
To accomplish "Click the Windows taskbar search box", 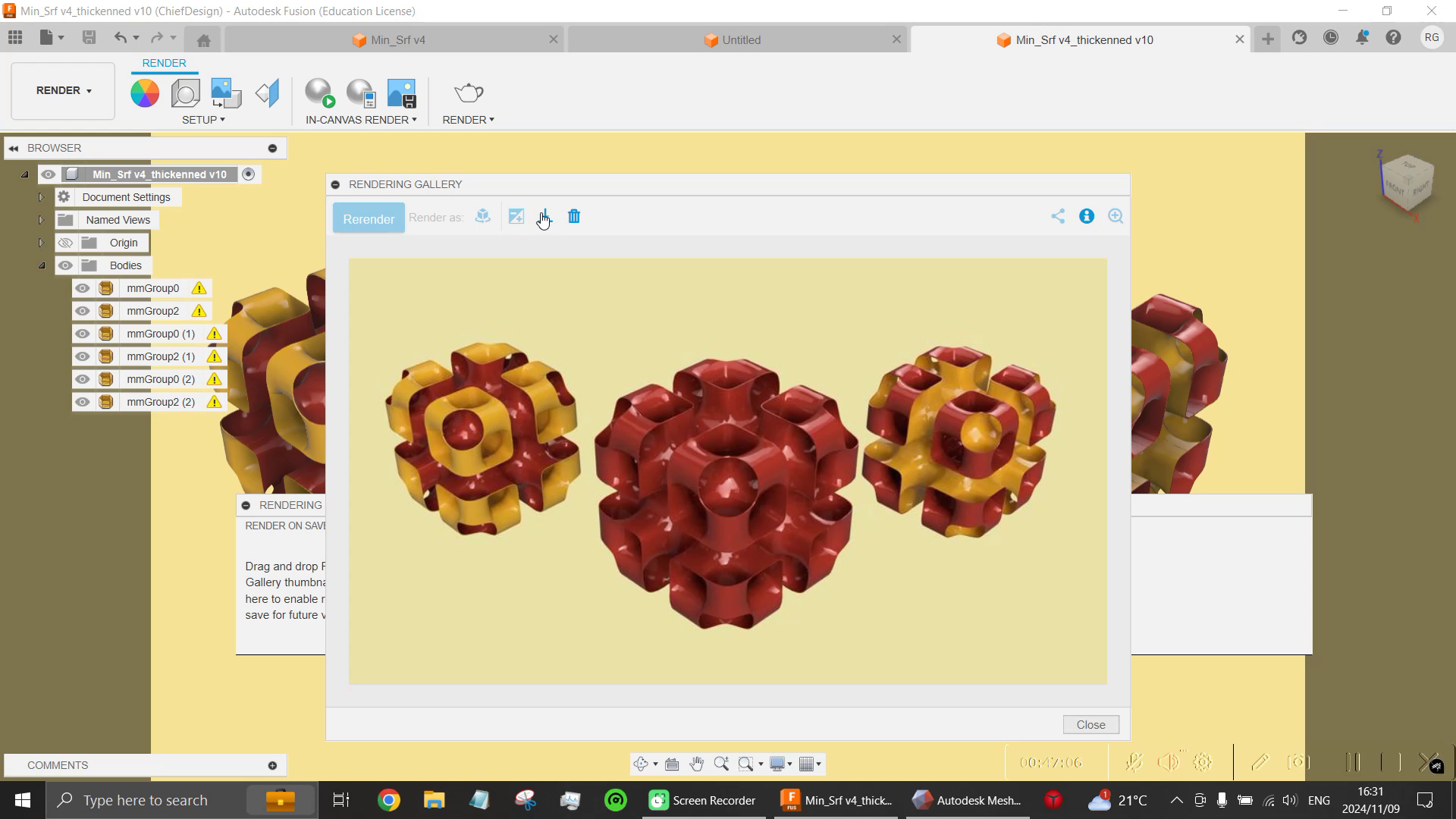I will [182, 800].
